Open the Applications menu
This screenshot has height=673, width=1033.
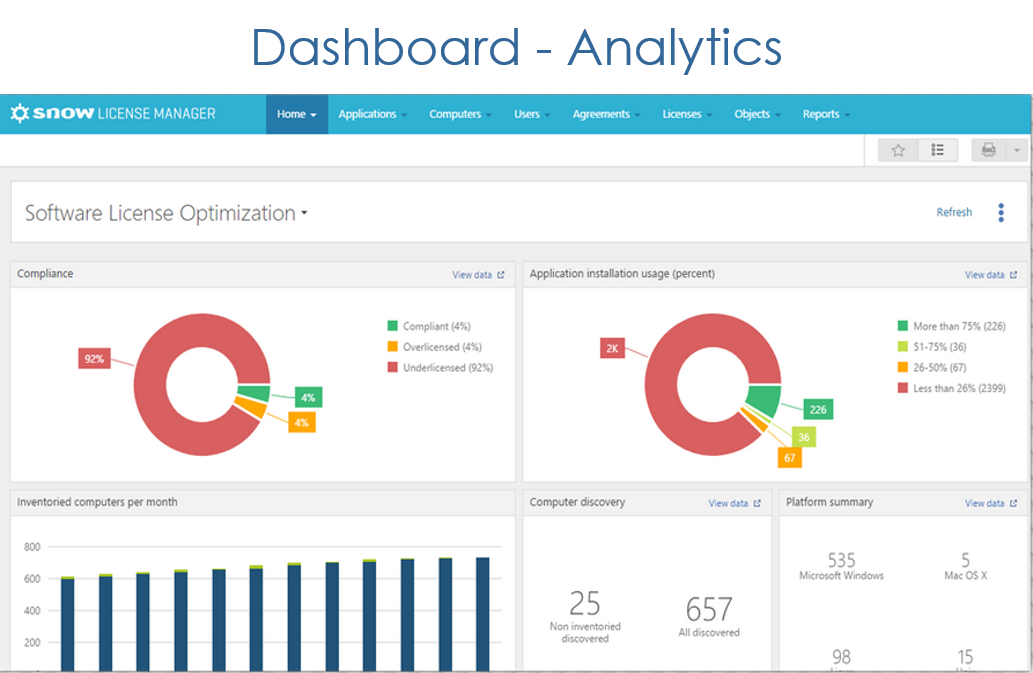tap(372, 114)
